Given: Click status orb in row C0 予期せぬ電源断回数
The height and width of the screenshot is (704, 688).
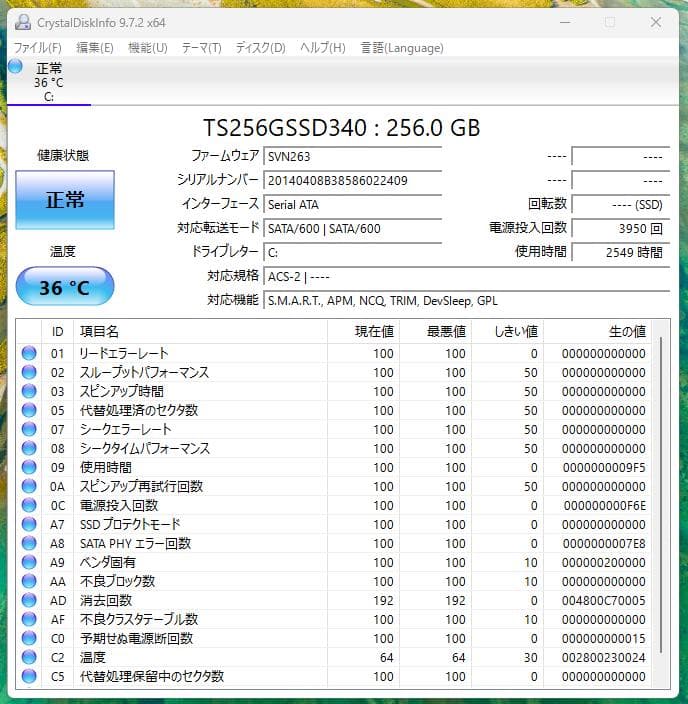Looking at the screenshot, I should coord(29,638).
